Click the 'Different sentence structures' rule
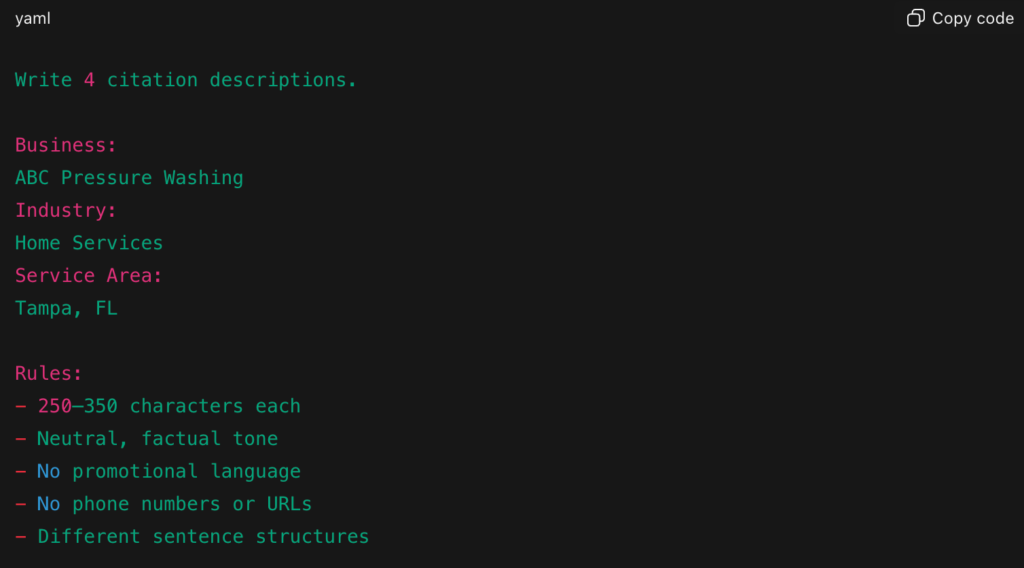1024x568 pixels. (203, 536)
